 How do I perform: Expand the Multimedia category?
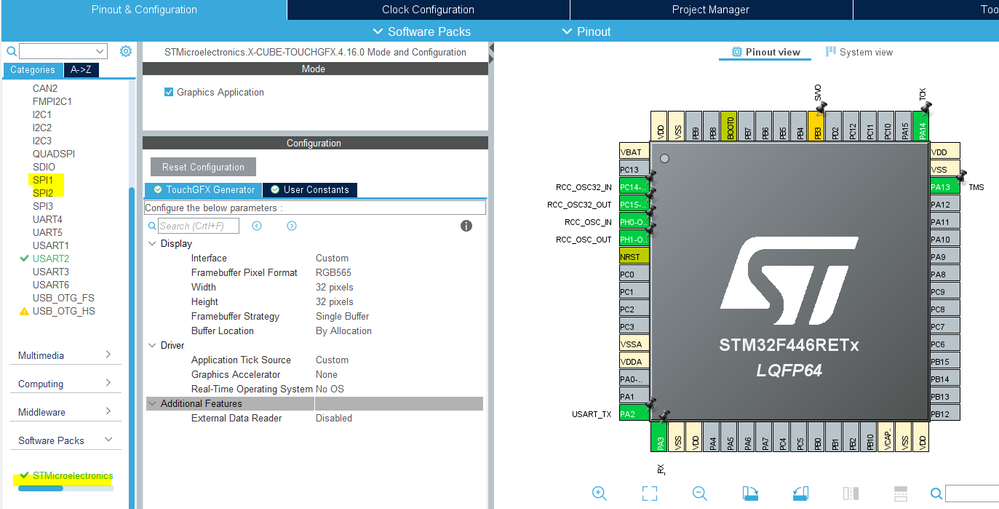pos(108,355)
